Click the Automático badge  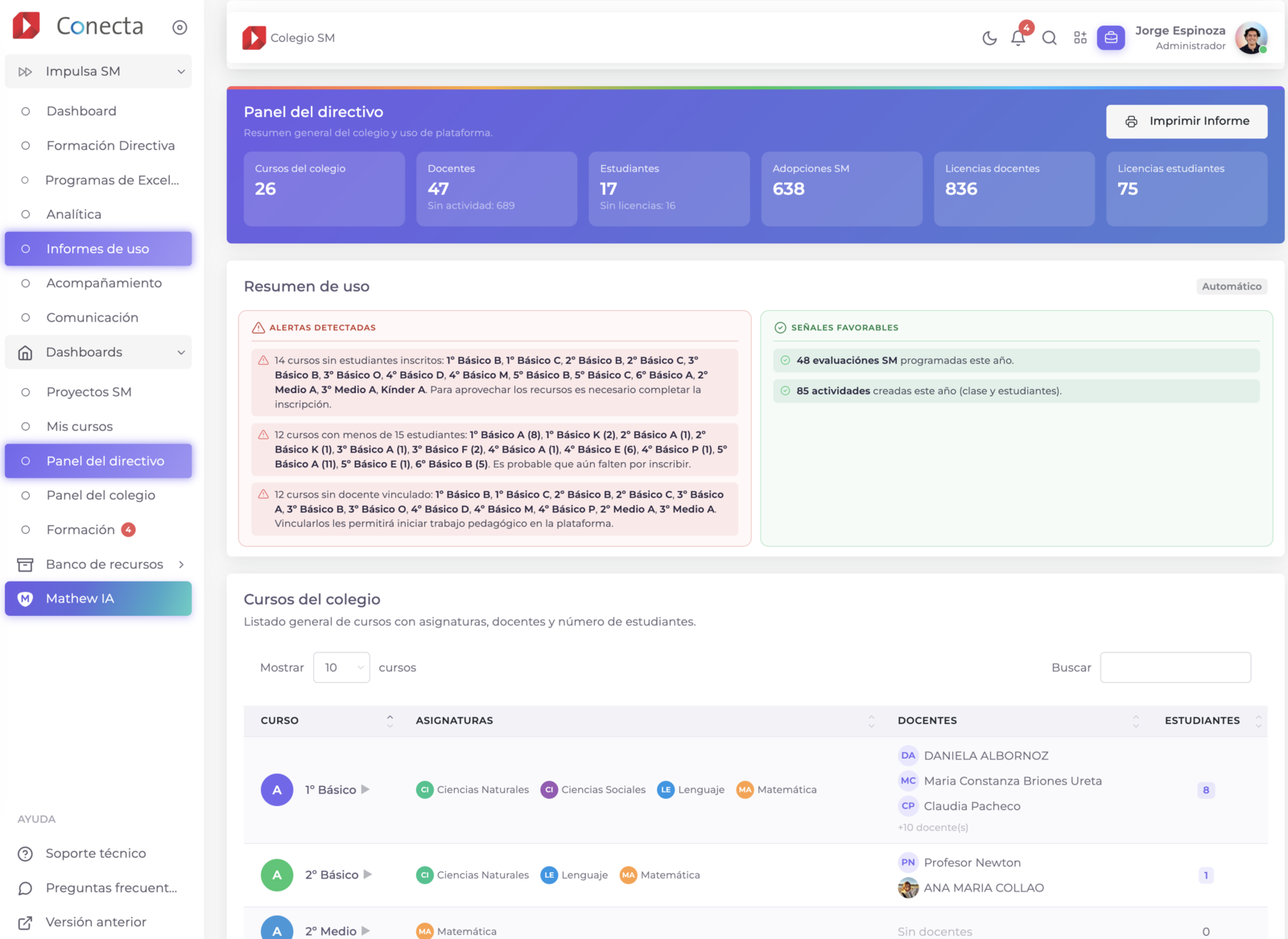pyautogui.click(x=1232, y=287)
